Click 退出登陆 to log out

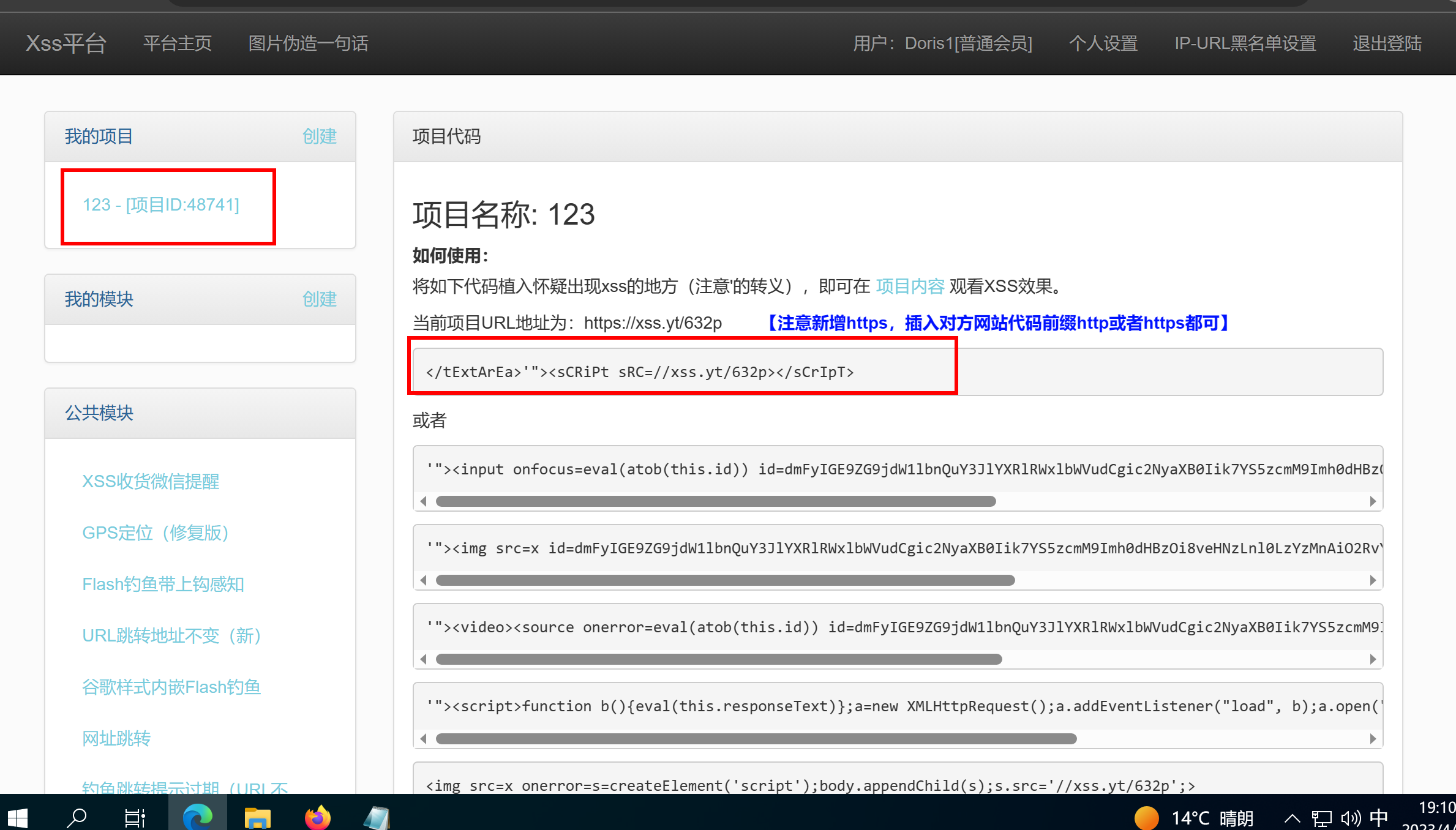click(1387, 43)
